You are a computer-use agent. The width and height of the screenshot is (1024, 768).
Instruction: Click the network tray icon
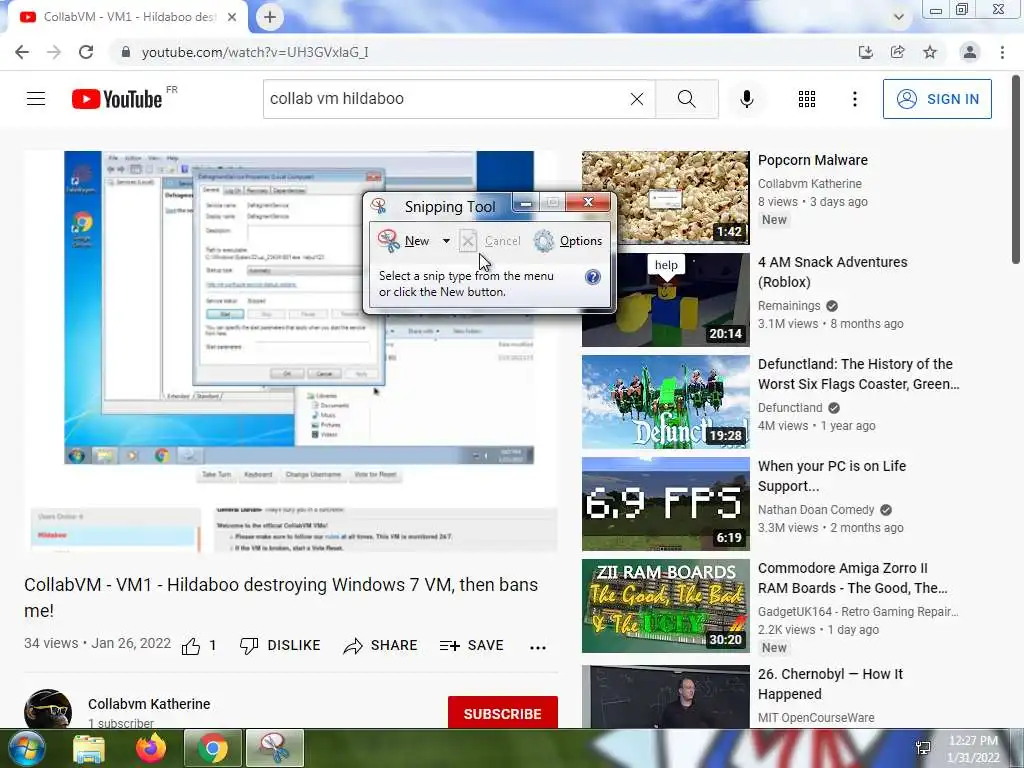coord(923,748)
